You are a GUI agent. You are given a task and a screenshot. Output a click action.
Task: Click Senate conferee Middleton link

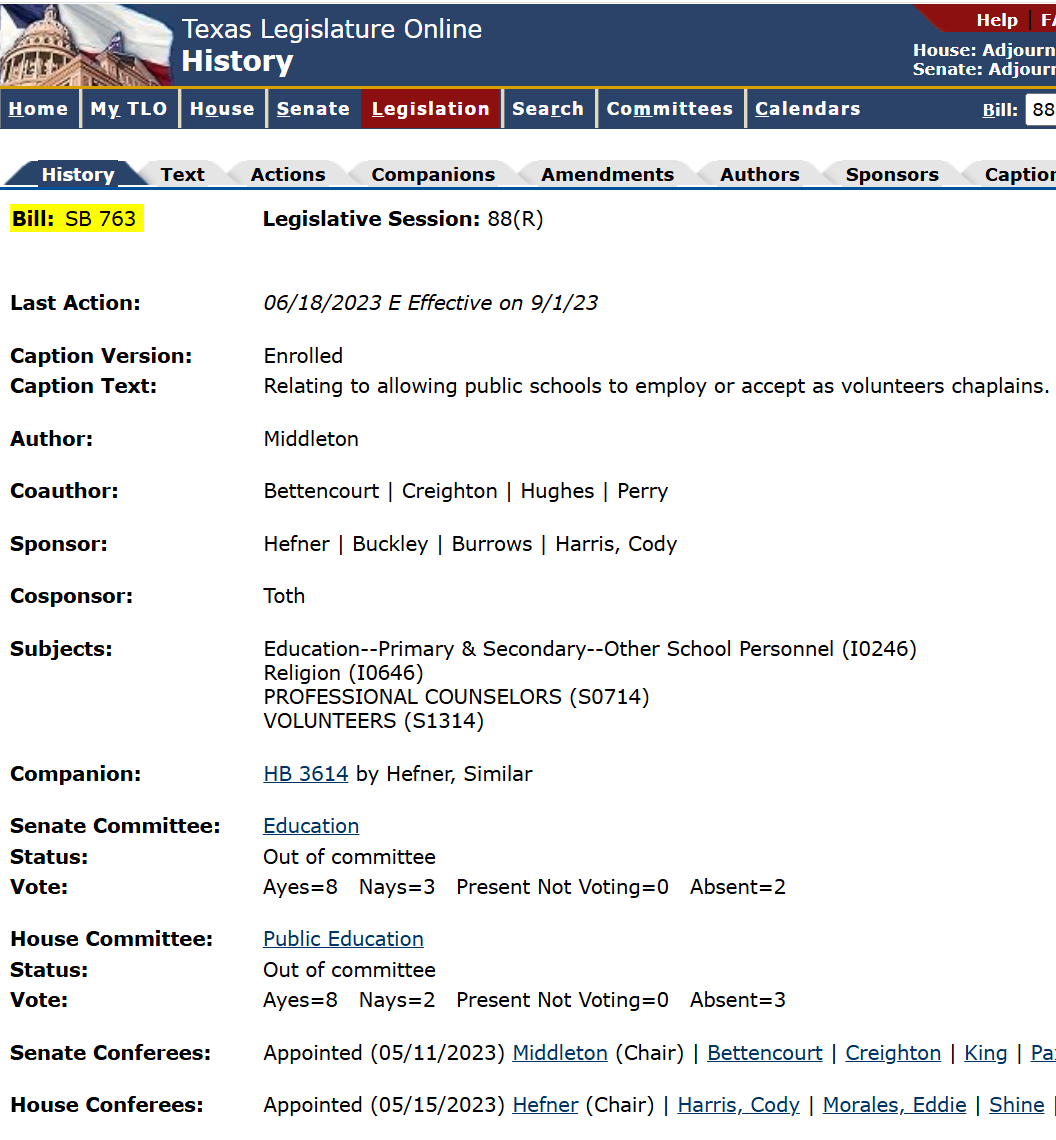point(559,1053)
